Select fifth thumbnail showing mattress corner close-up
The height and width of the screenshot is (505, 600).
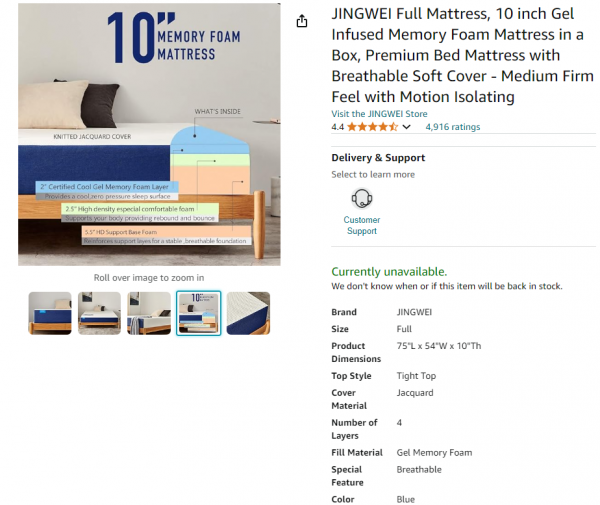coord(248,313)
